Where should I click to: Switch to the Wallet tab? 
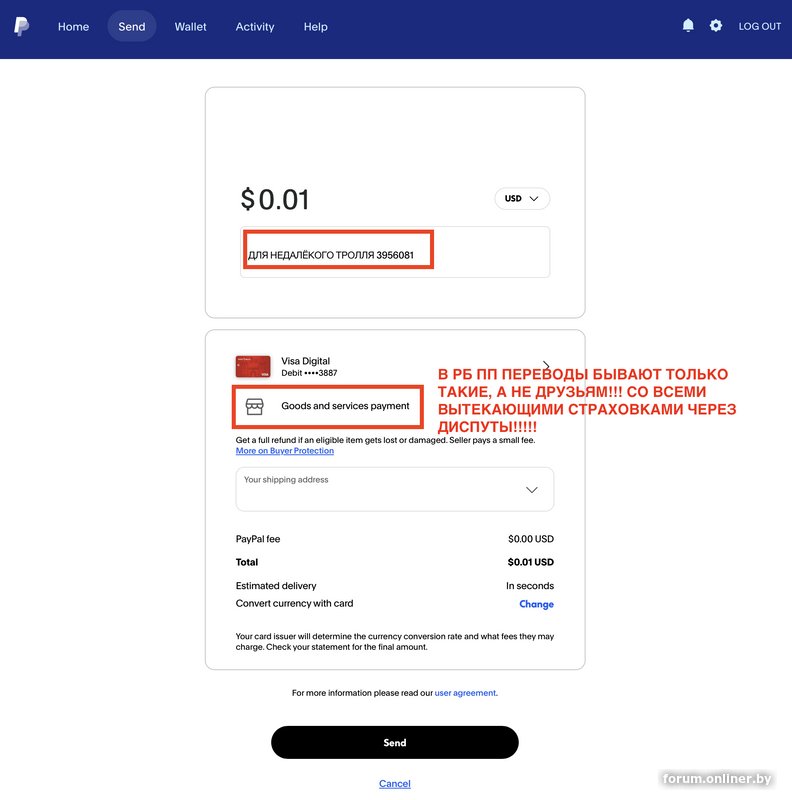(190, 27)
